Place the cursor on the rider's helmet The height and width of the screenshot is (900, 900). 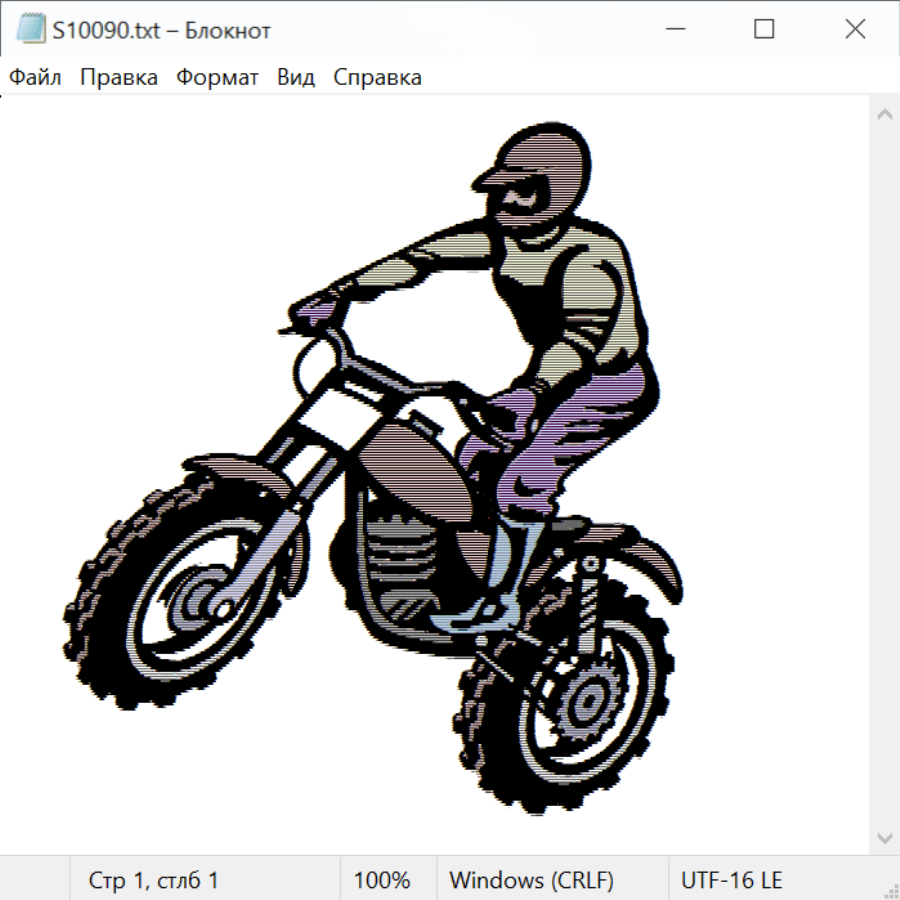[x=540, y=160]
